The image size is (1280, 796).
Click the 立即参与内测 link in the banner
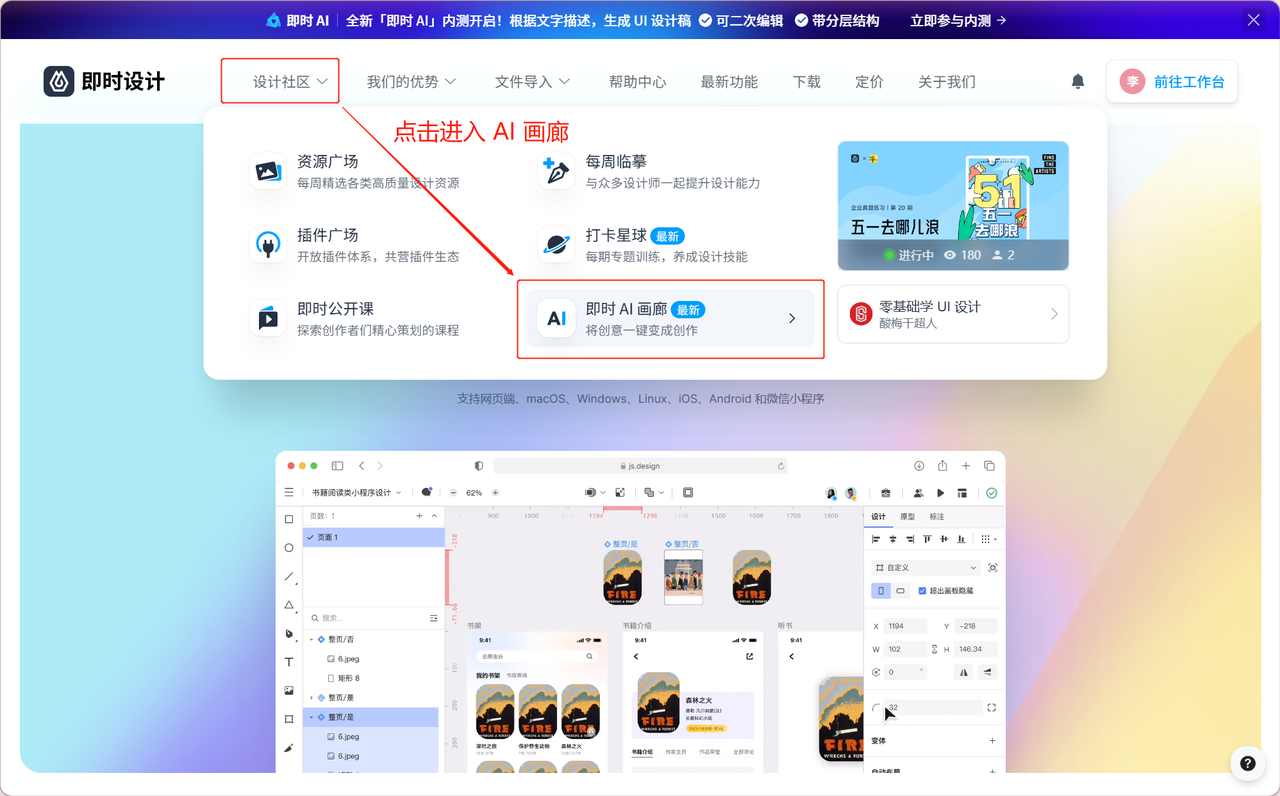958,20
